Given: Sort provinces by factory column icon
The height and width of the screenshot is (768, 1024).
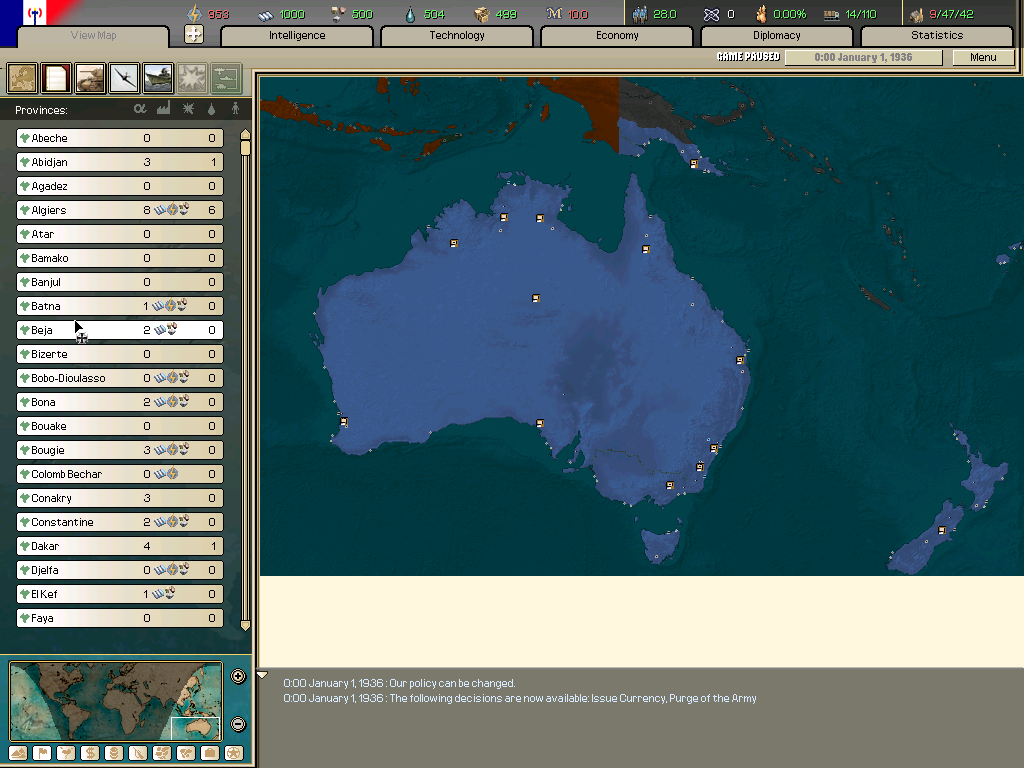Looking at the screenshot, I should tap(164, 109).
